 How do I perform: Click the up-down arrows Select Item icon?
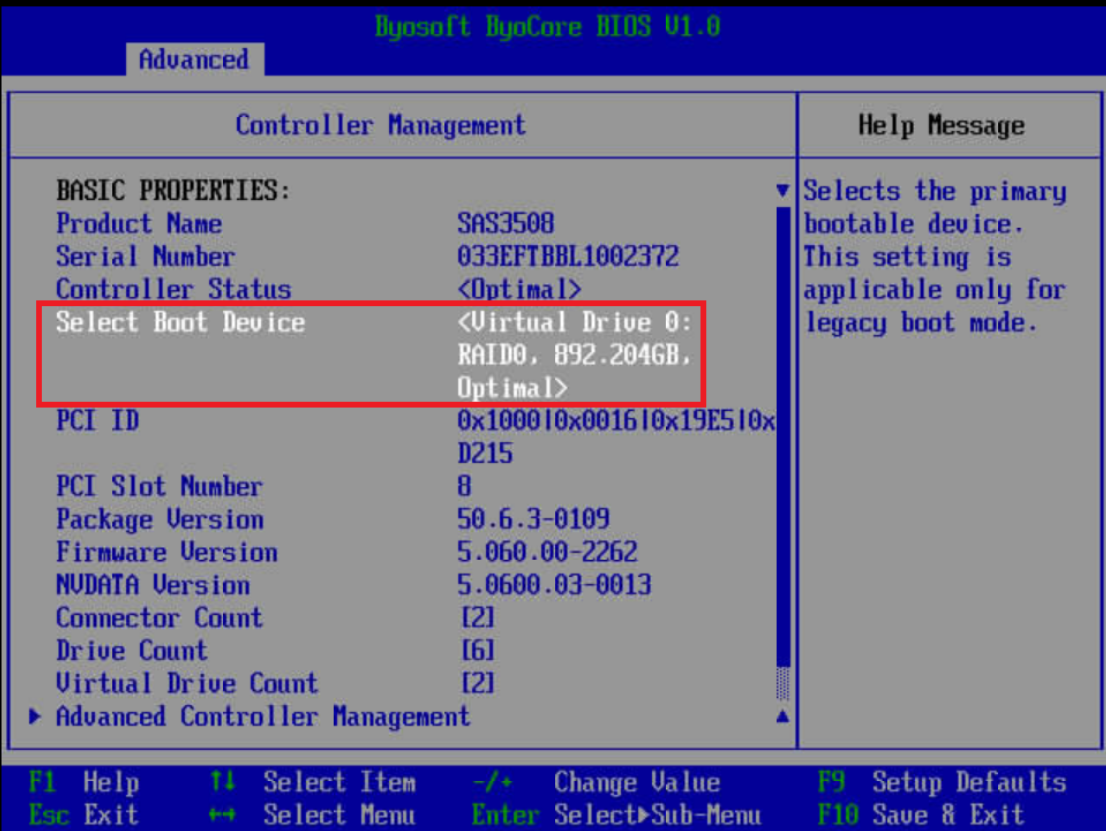point(223,782)
